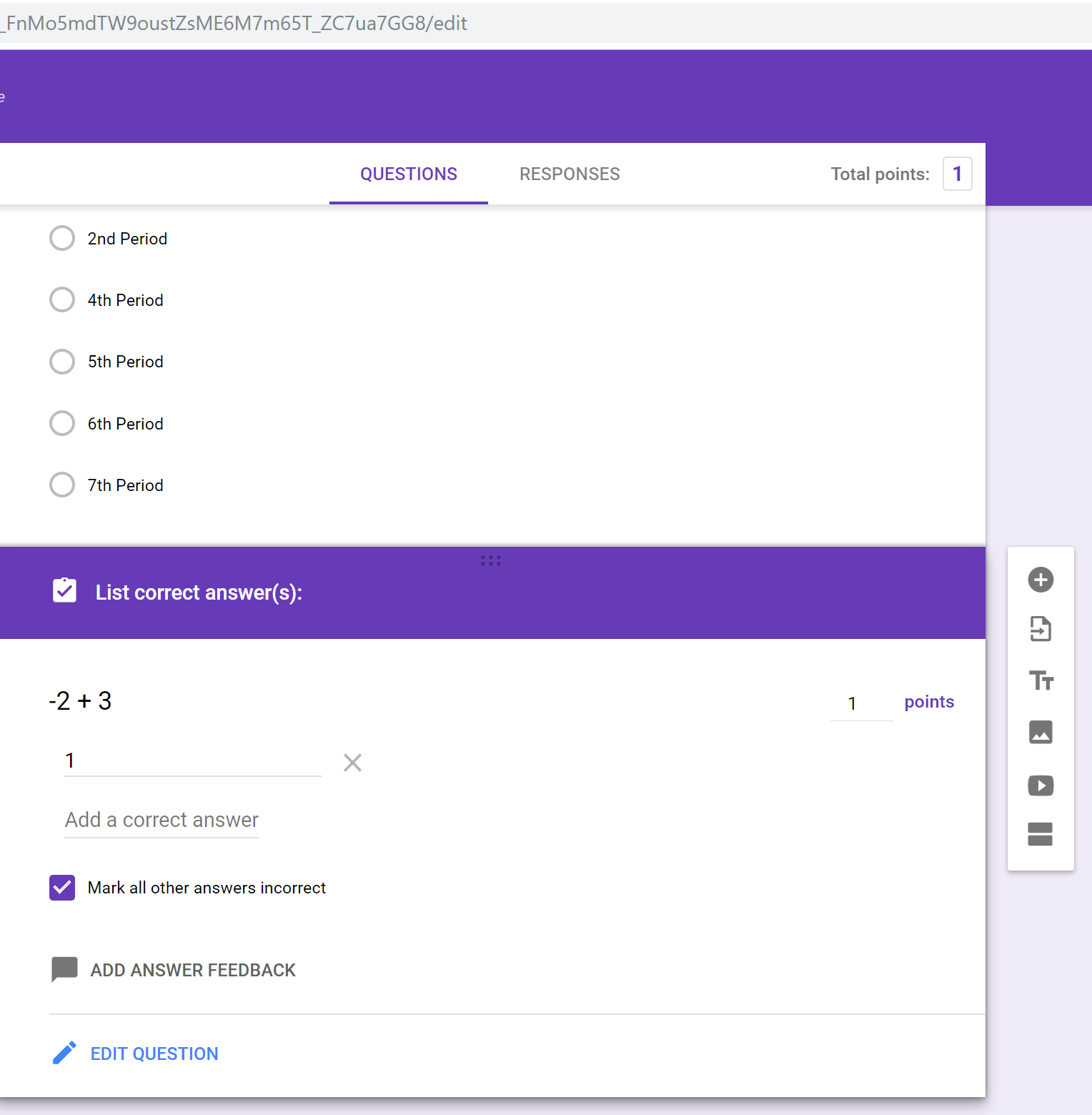The width and height of the screenshot is (1092, 1115).
Task: Add a new section using the section icon
Action: pos(1041,834)
